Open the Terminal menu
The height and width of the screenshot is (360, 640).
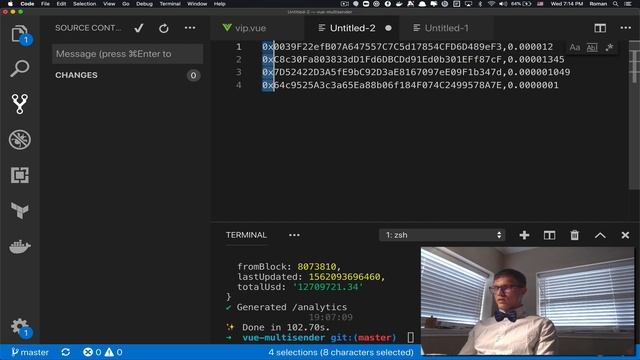click(170, 4)
